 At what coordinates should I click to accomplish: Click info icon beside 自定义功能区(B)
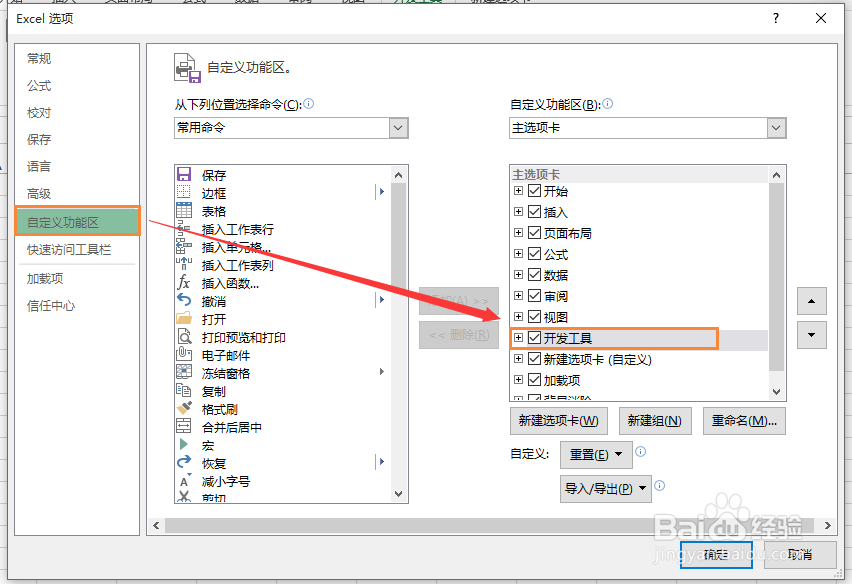click(607, 103)
